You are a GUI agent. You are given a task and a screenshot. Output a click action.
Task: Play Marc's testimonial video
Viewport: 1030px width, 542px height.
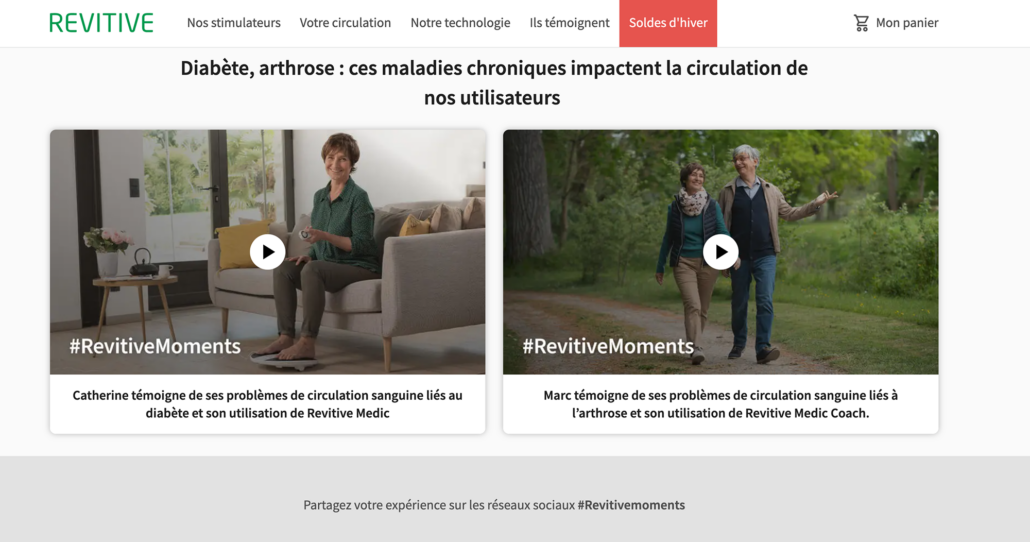pyautogui.click(x=721, y=252)
